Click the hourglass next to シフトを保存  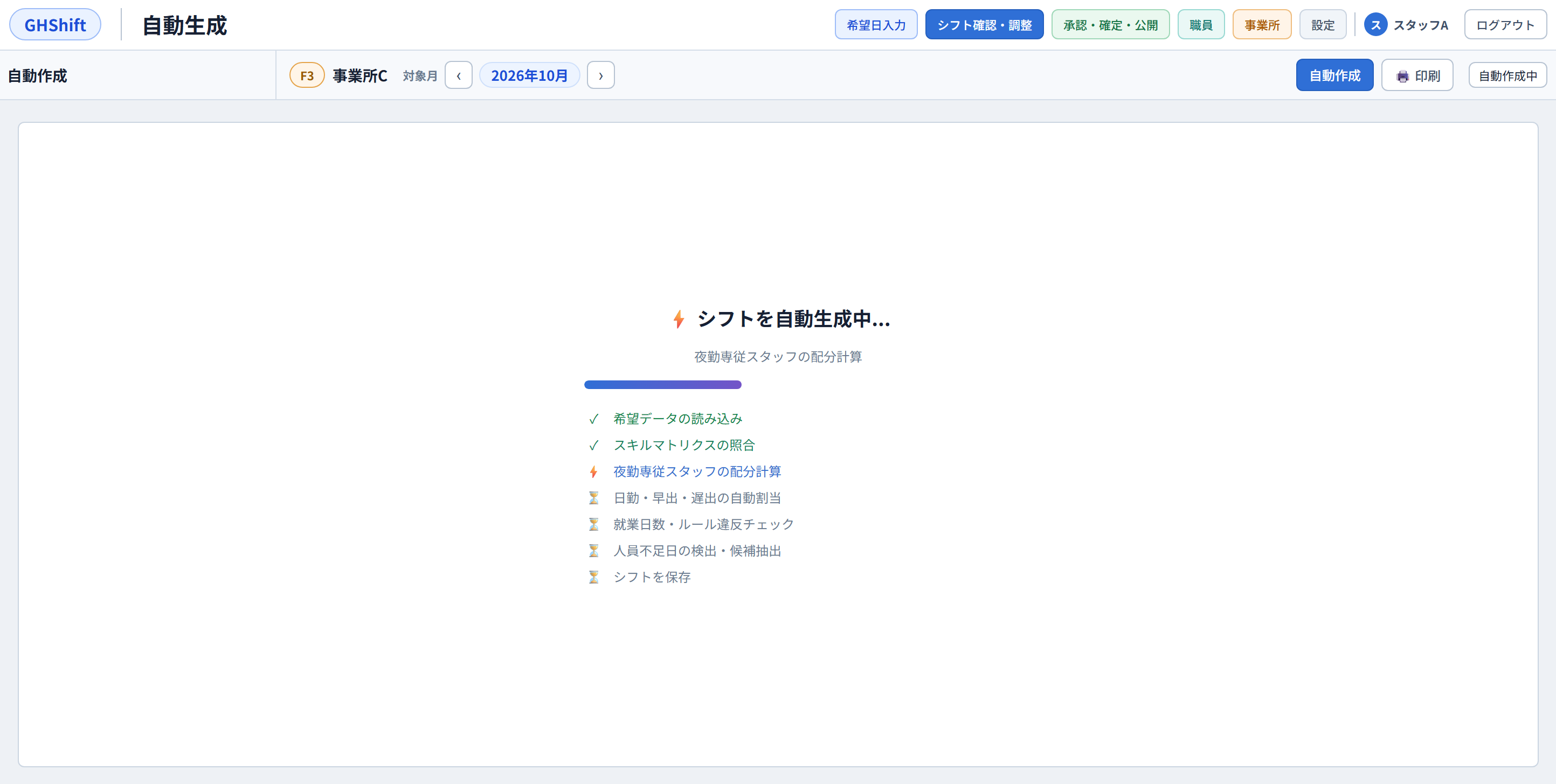pos(593,578)
